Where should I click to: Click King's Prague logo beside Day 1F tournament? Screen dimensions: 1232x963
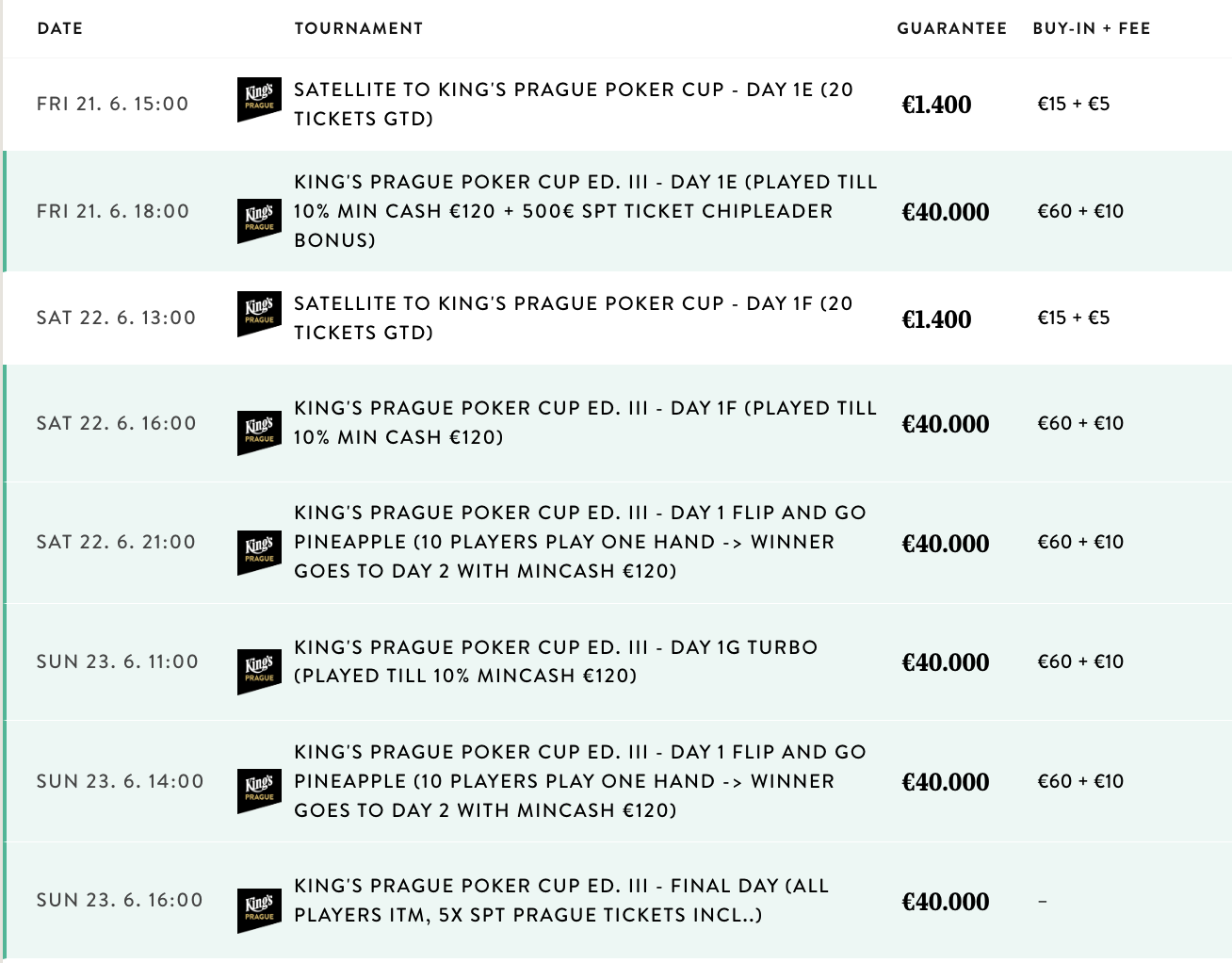point(259,433)
